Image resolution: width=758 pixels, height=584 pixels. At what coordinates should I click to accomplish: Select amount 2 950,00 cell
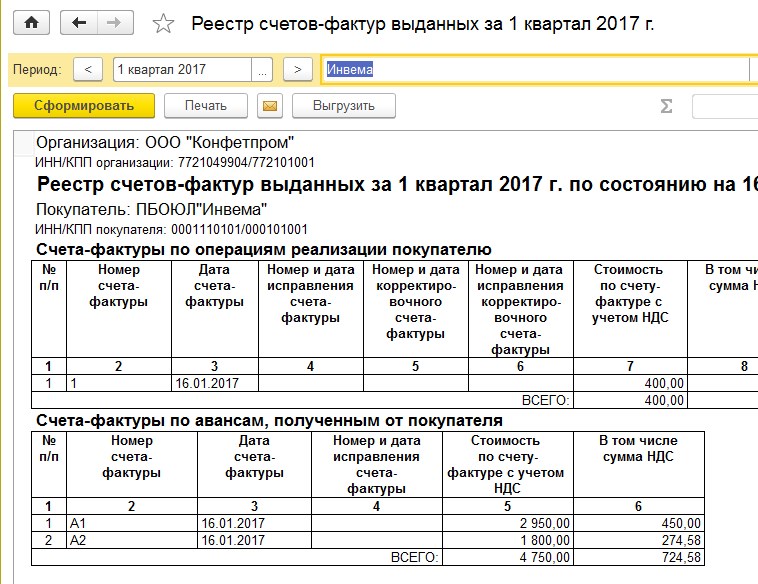click(x=508, y=523)
